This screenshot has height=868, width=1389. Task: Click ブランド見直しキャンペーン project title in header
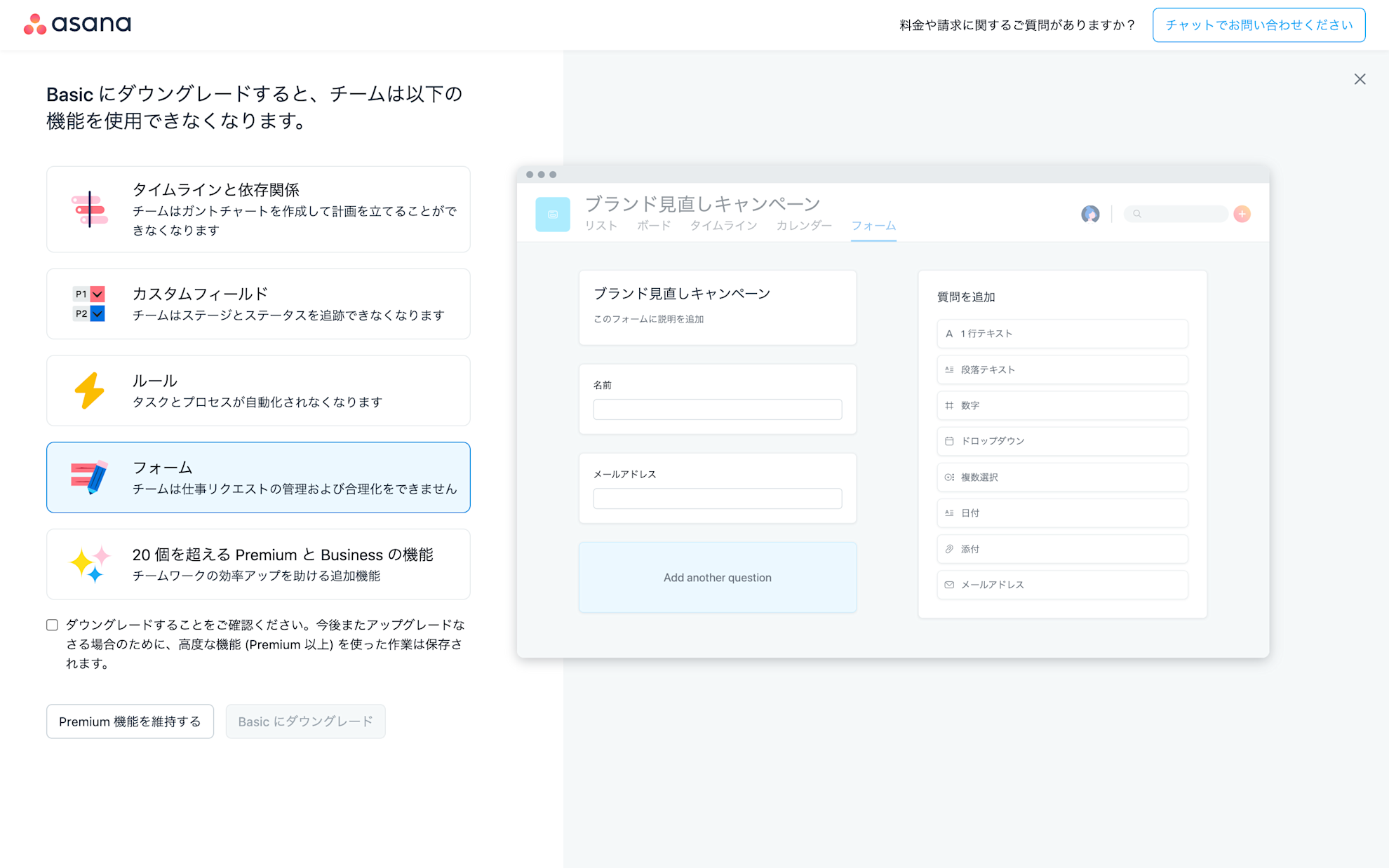702,203
